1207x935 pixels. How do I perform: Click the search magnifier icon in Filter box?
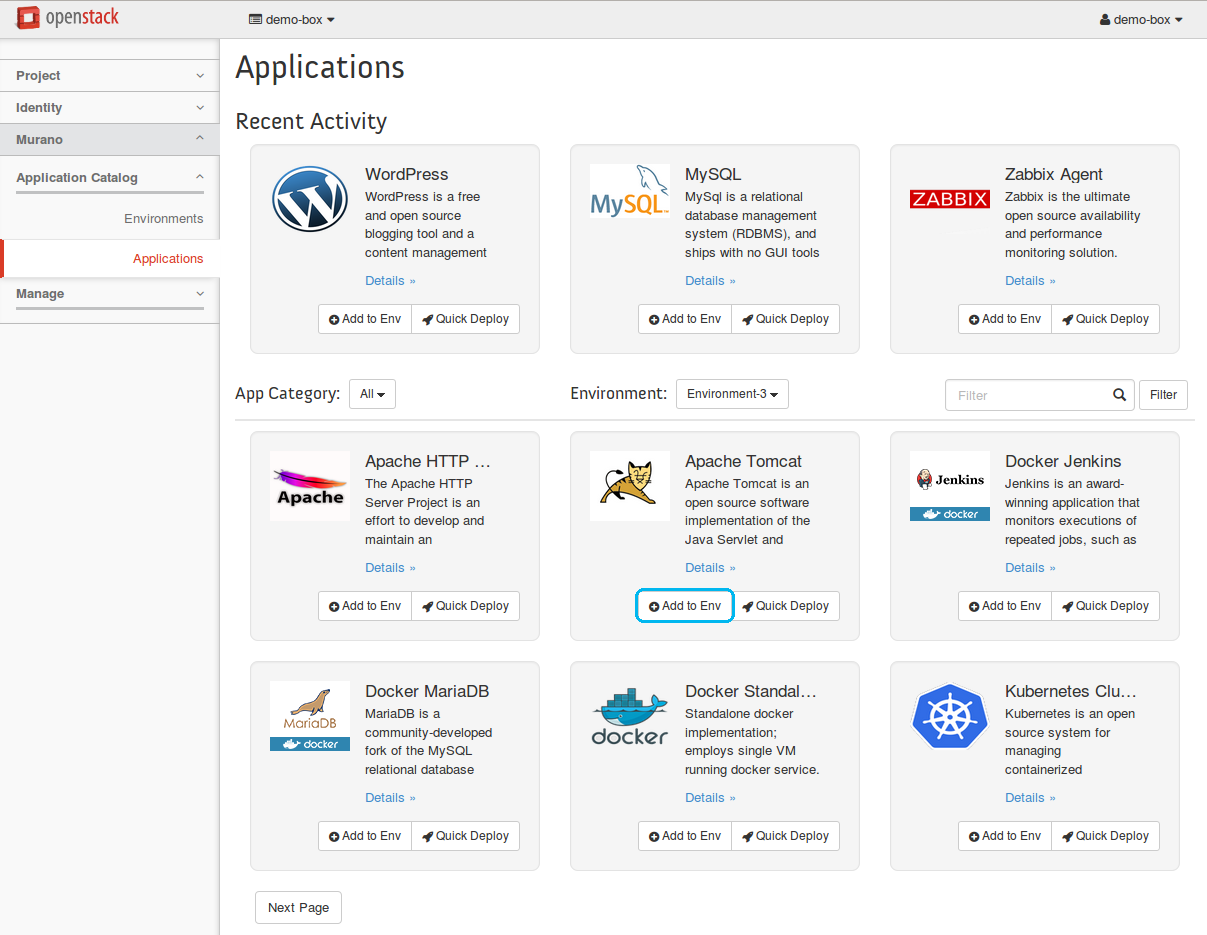1120,395
